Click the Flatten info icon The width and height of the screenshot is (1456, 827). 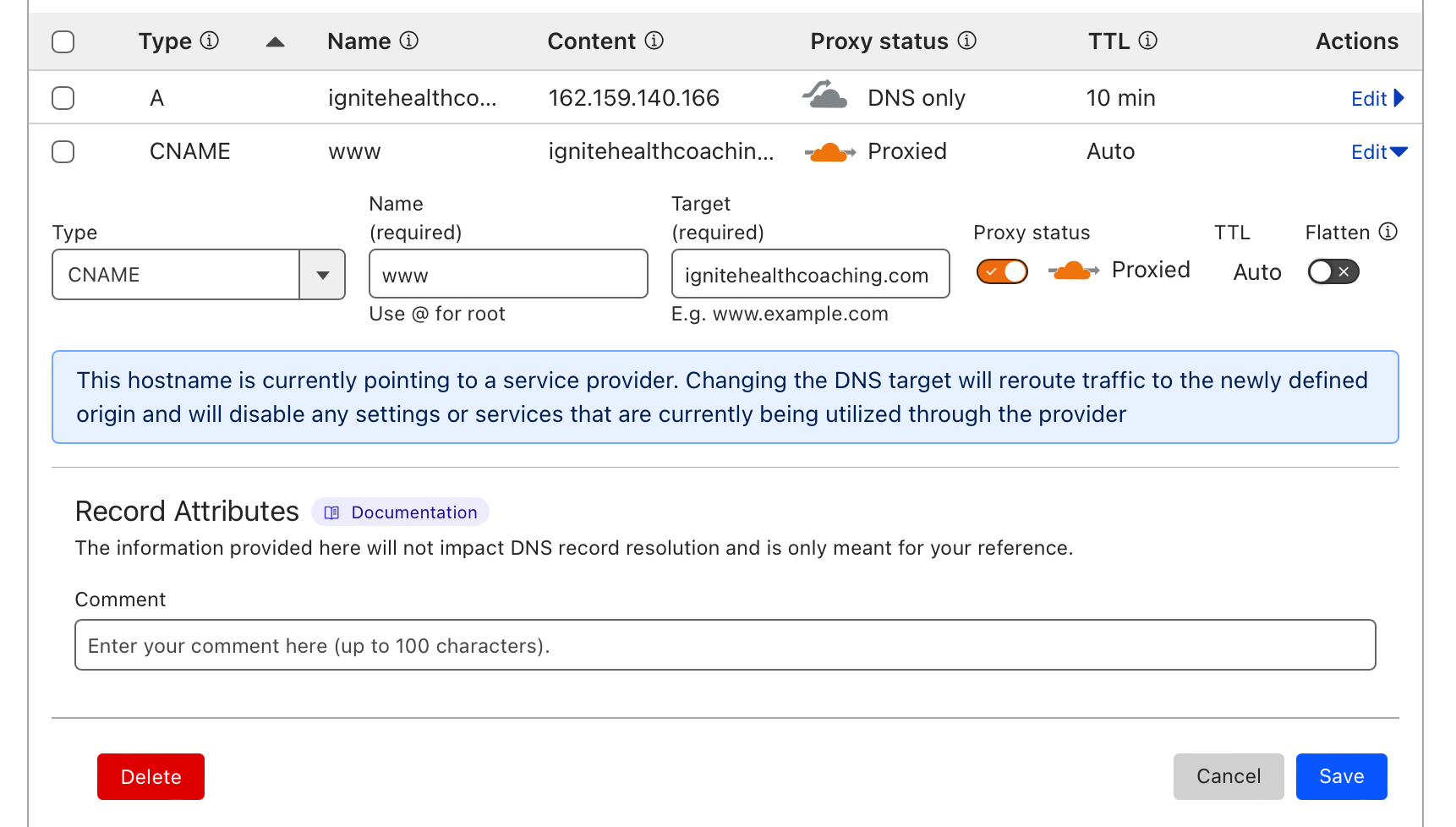1388,232
